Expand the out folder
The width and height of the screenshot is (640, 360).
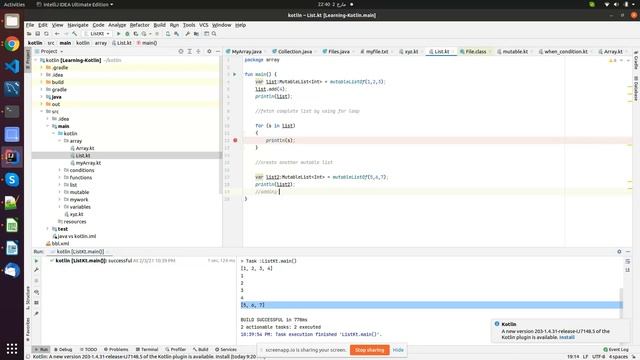point(41,104)
